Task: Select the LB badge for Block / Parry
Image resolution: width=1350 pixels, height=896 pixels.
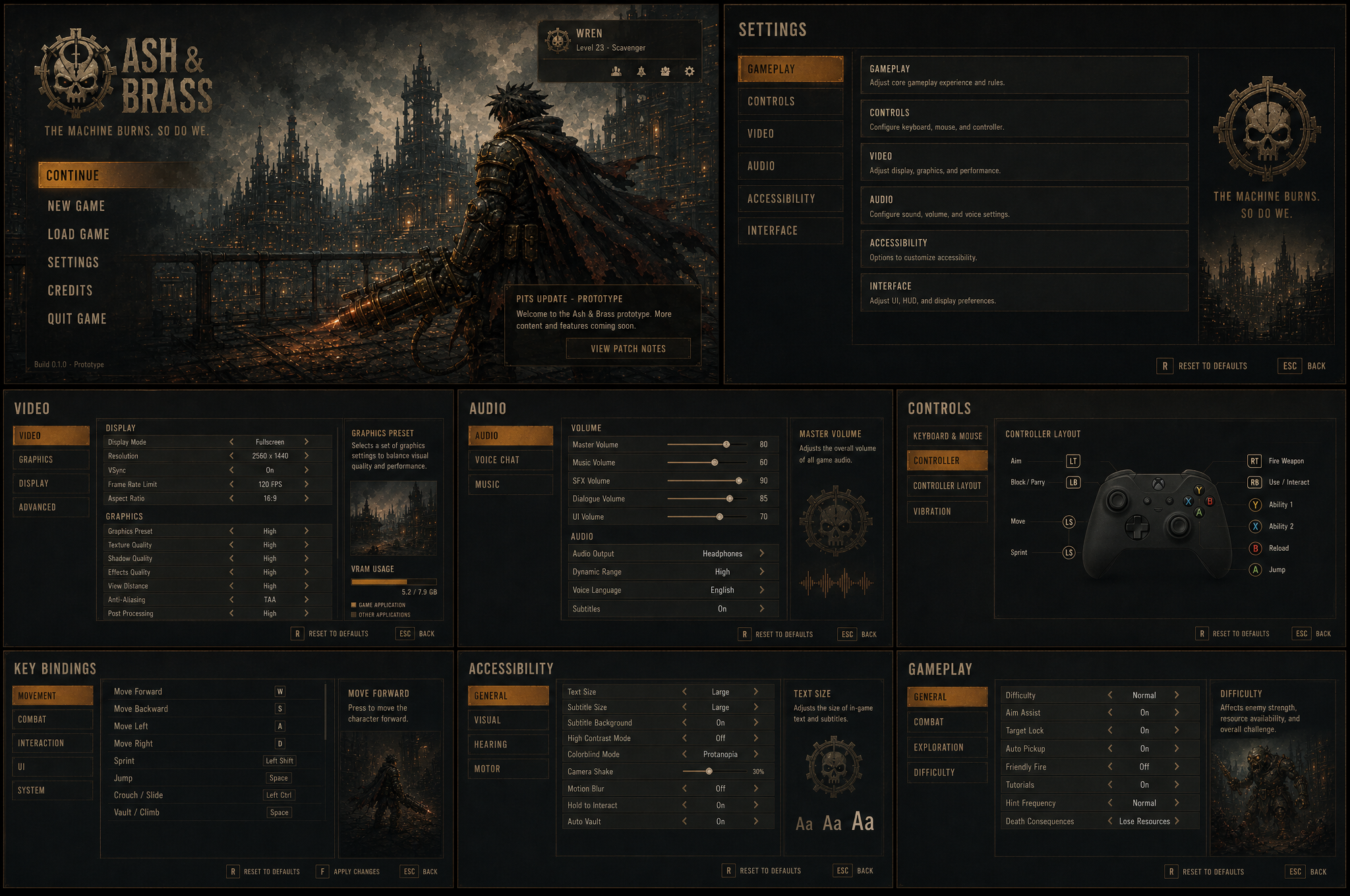Action: pos(1073,482)
